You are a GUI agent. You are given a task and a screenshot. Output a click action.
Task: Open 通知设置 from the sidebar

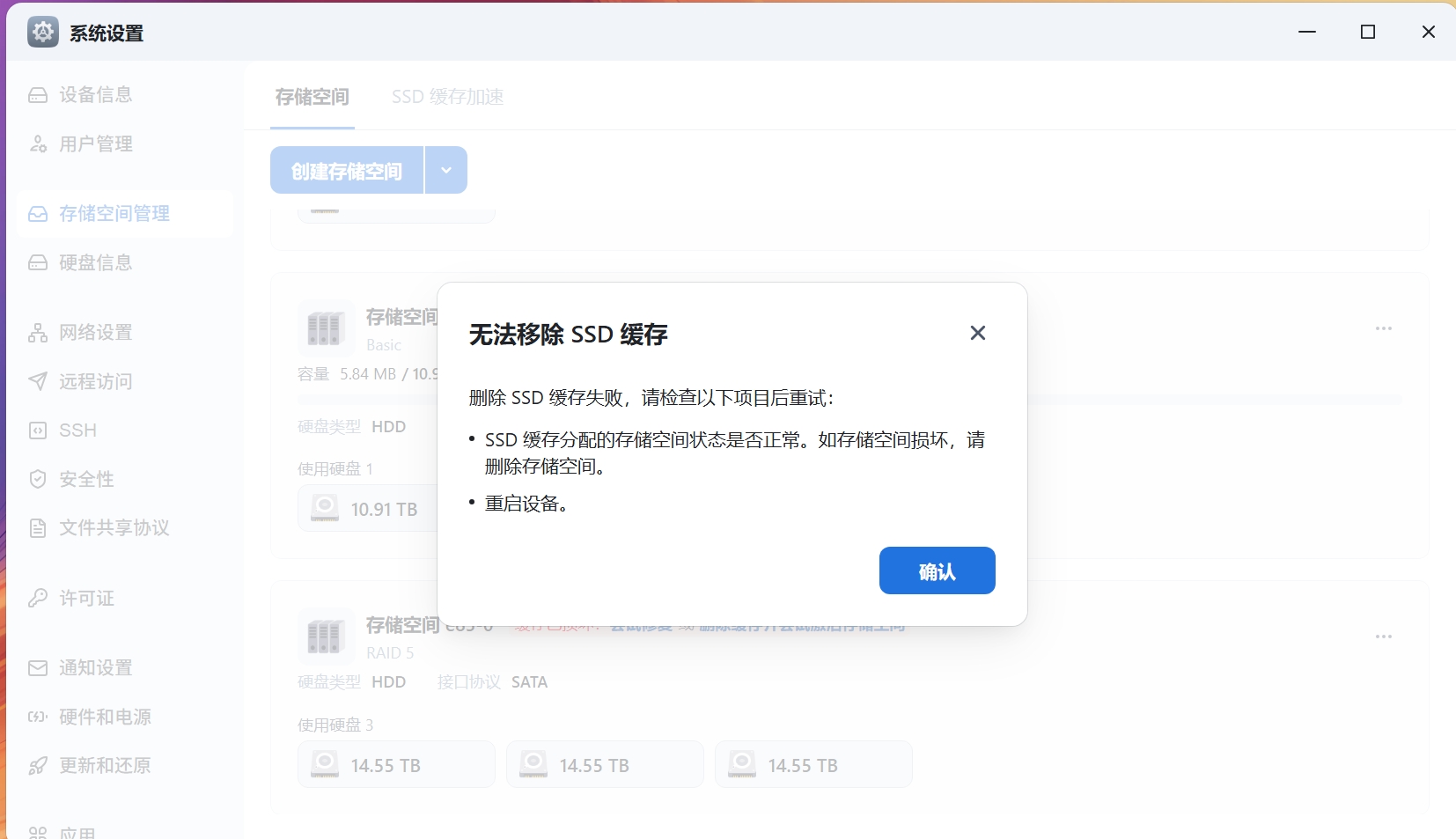point(38,667)
